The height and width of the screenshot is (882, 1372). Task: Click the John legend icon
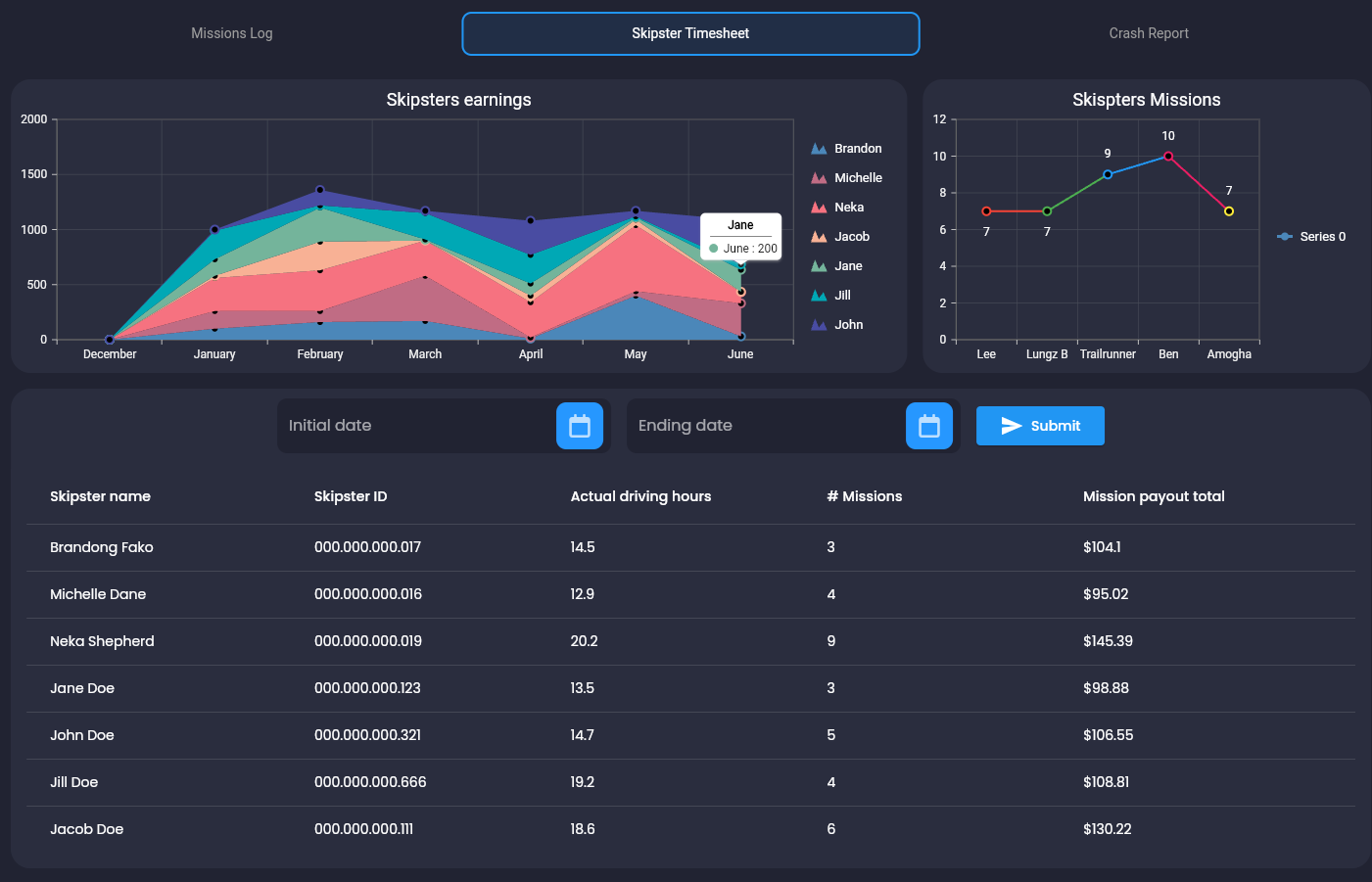pos(819,325)
